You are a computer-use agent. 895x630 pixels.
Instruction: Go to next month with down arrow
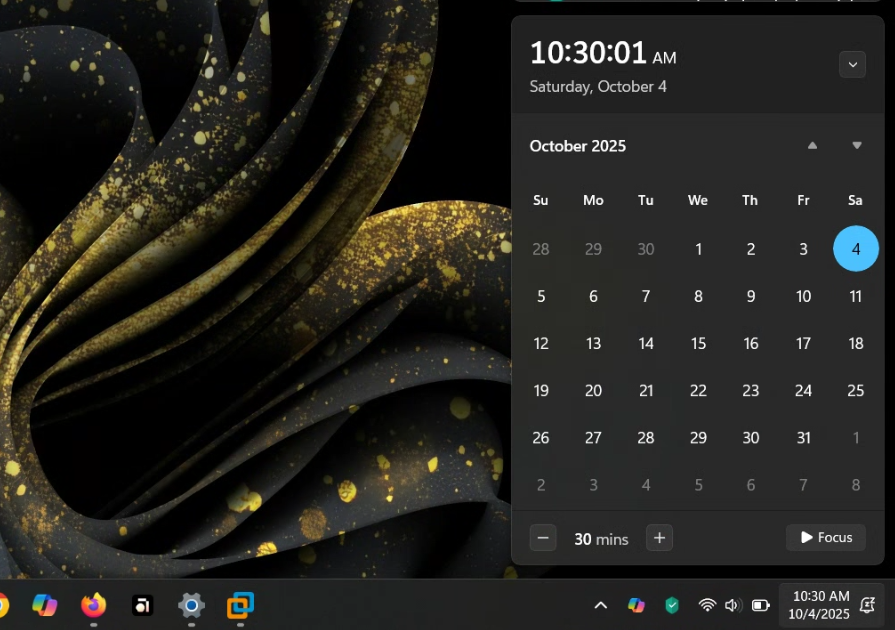[x=857, y=146]
